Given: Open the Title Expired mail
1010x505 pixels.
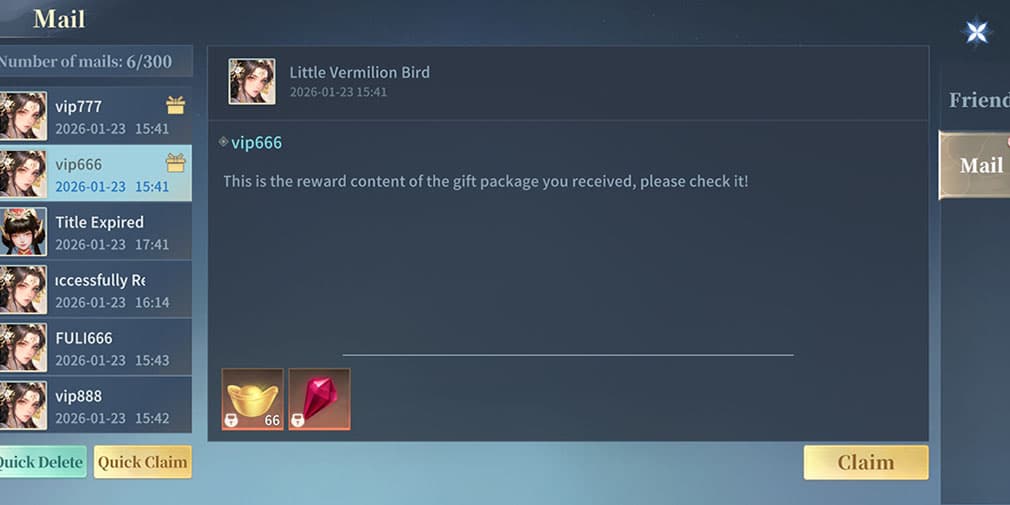Looking at the screenshot, I should click(x=95, y=231).
